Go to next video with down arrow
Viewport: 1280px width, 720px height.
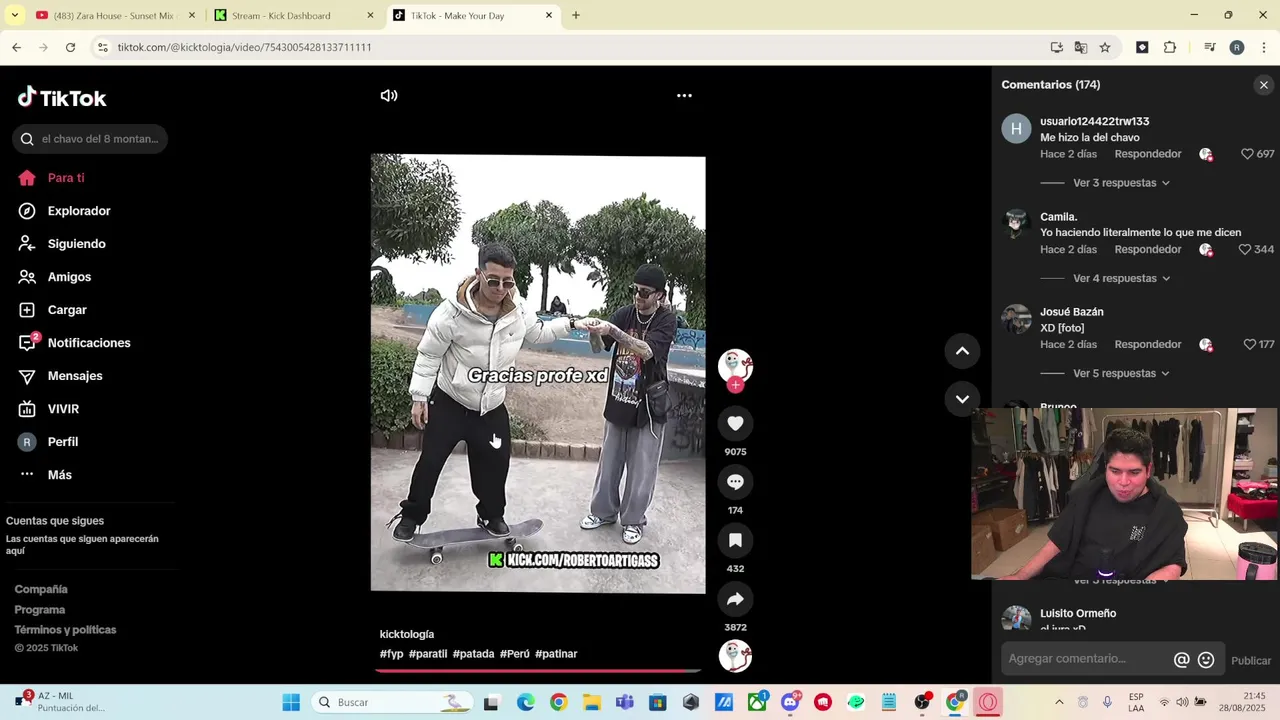click(962, 399)
